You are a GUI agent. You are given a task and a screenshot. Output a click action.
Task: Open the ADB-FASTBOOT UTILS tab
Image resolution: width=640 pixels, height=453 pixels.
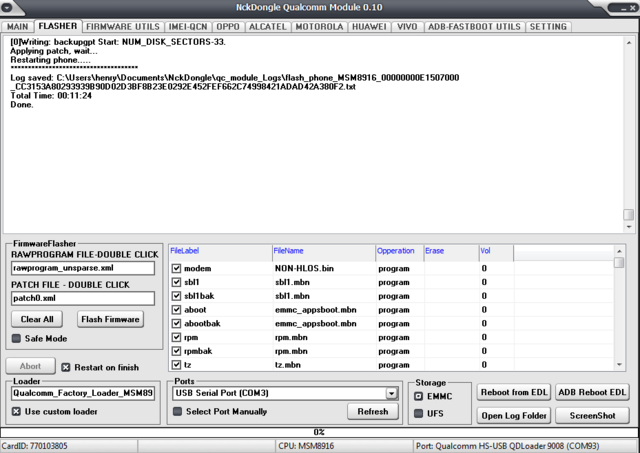pos(474,27)
